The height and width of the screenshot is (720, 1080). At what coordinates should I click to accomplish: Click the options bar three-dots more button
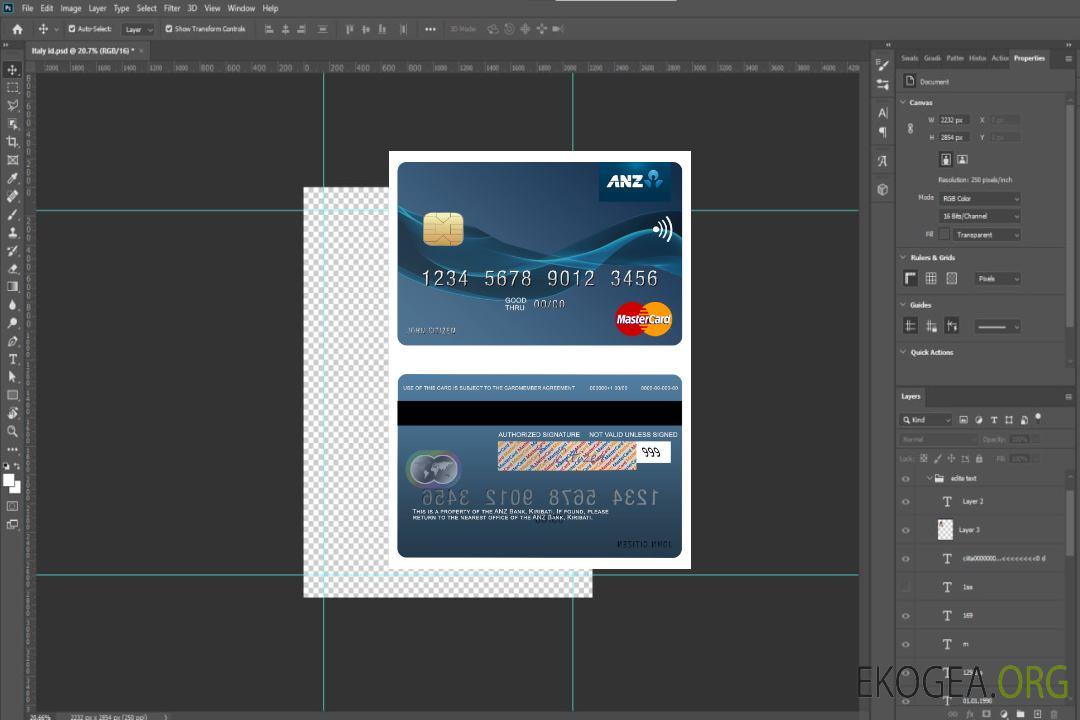pyautogui.click(x=430, y=29)
